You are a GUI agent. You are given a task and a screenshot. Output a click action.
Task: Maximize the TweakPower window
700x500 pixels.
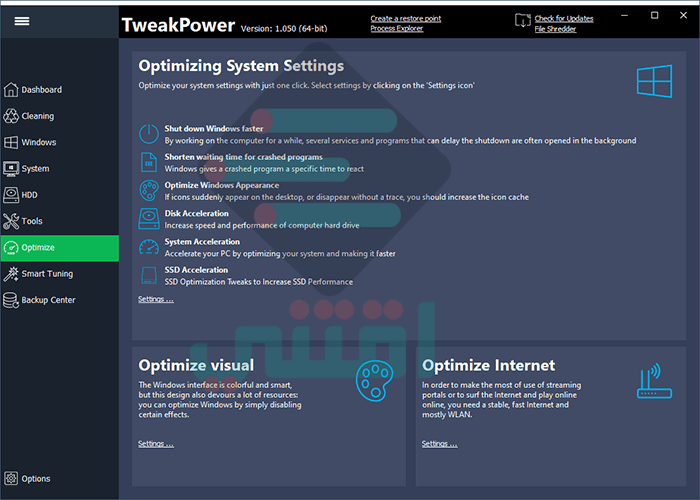click(654, 16)
